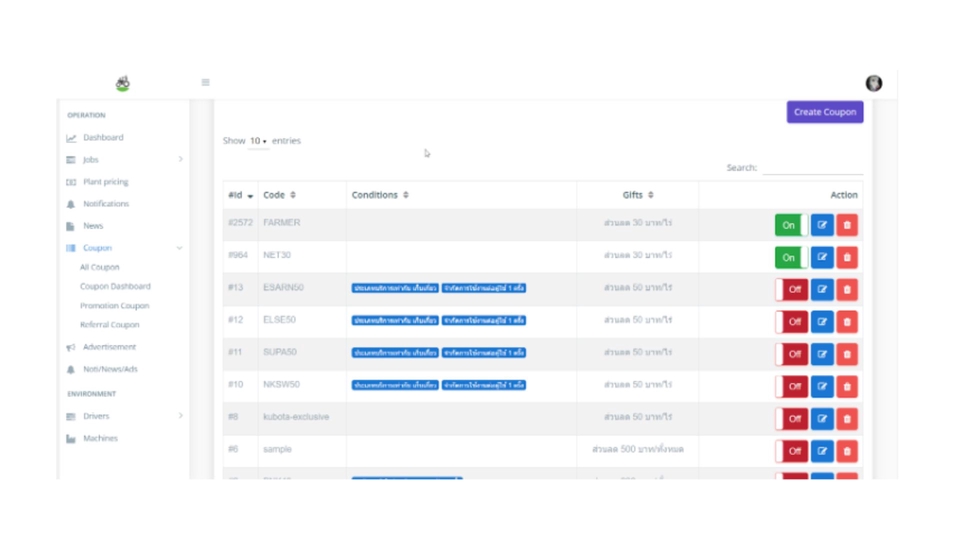This screenshot has height=540, width=960.
Task: Edit the ESARN50 coupon
Action: pyautogui.click(x=822, y=289)
